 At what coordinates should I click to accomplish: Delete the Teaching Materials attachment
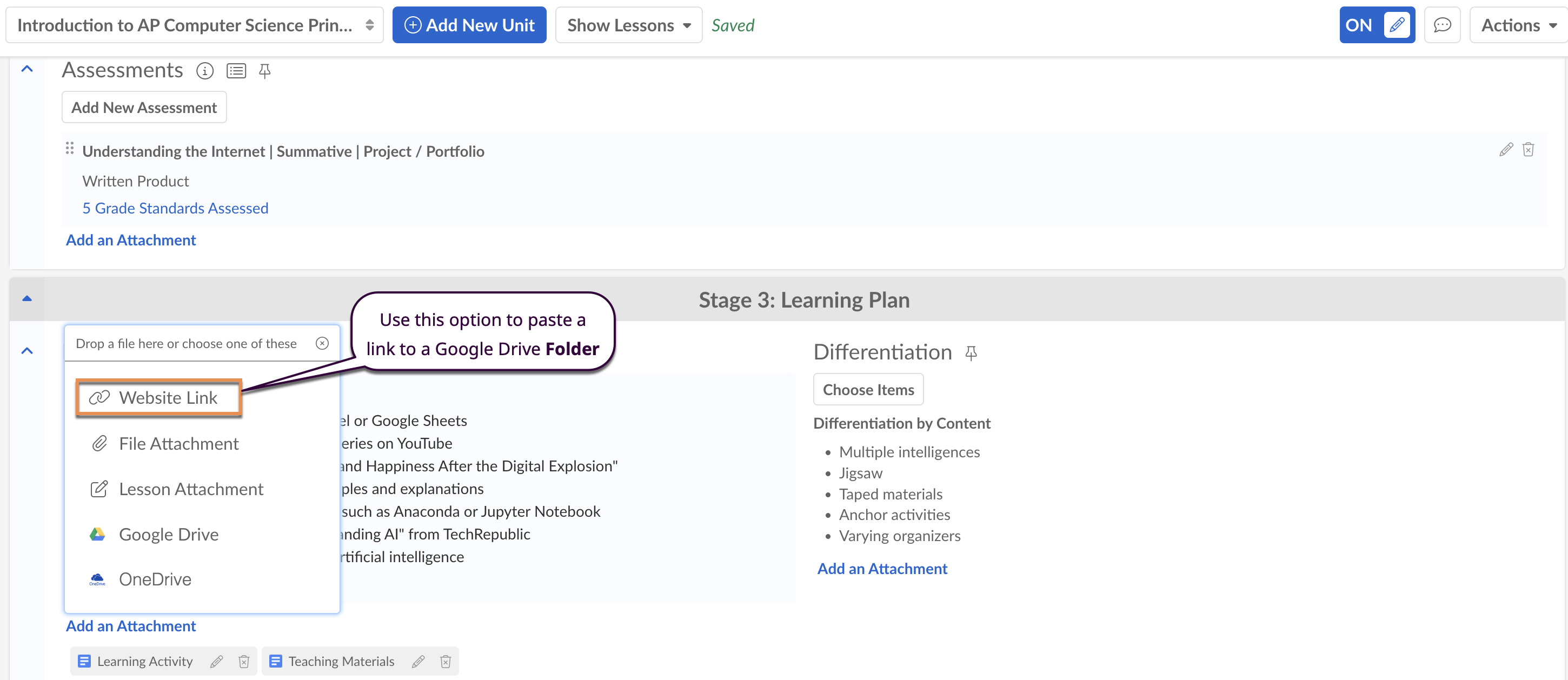(x=446, y=661)
